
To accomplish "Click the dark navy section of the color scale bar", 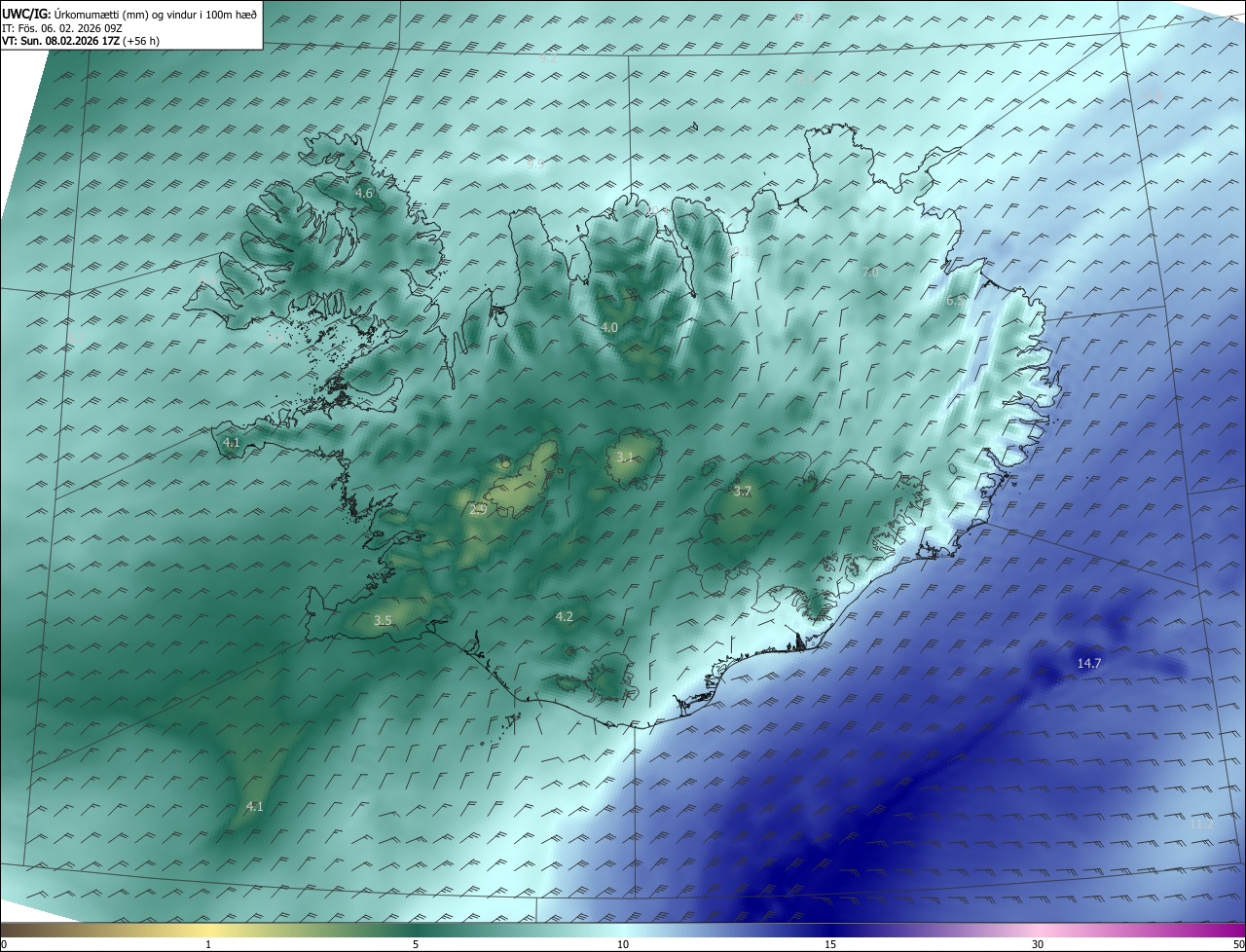I will (830, 930).
